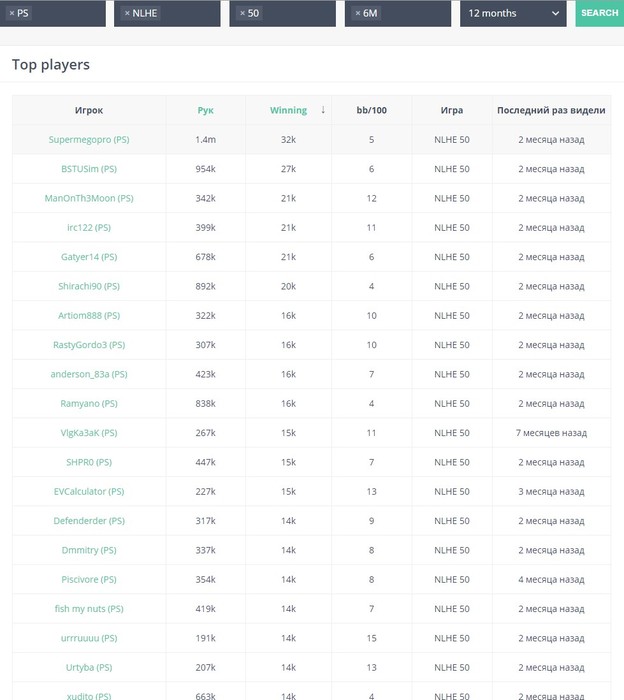Open Supermegopro (PS) player profile
The height and width of the screenshot is (700, 624).
[x=89, y=140]
